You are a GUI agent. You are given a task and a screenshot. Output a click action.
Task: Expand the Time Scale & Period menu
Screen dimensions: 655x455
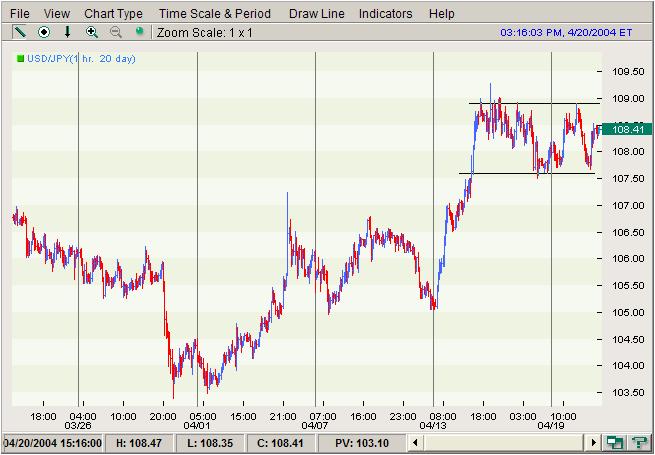215,14
